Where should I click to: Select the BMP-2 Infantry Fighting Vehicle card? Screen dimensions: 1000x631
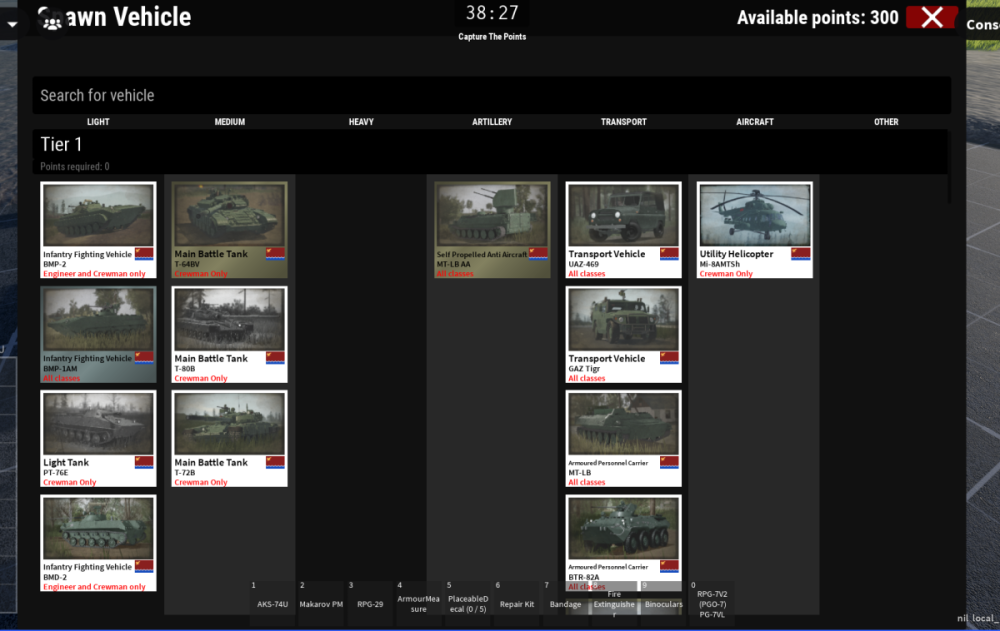click(x=98, y=230)
